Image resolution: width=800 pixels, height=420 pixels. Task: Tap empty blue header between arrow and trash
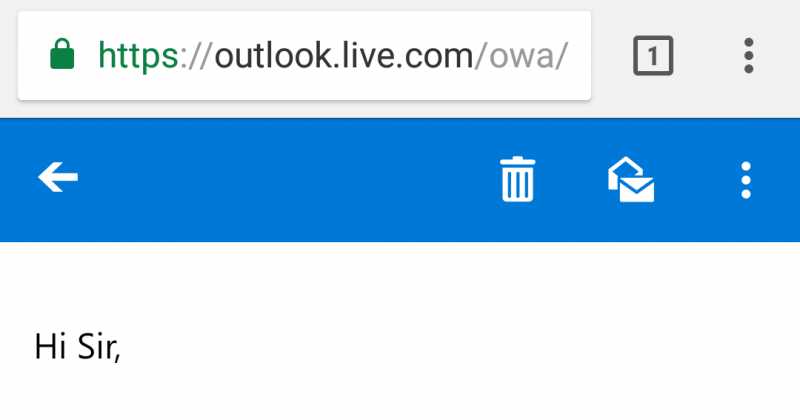[288, 180]
